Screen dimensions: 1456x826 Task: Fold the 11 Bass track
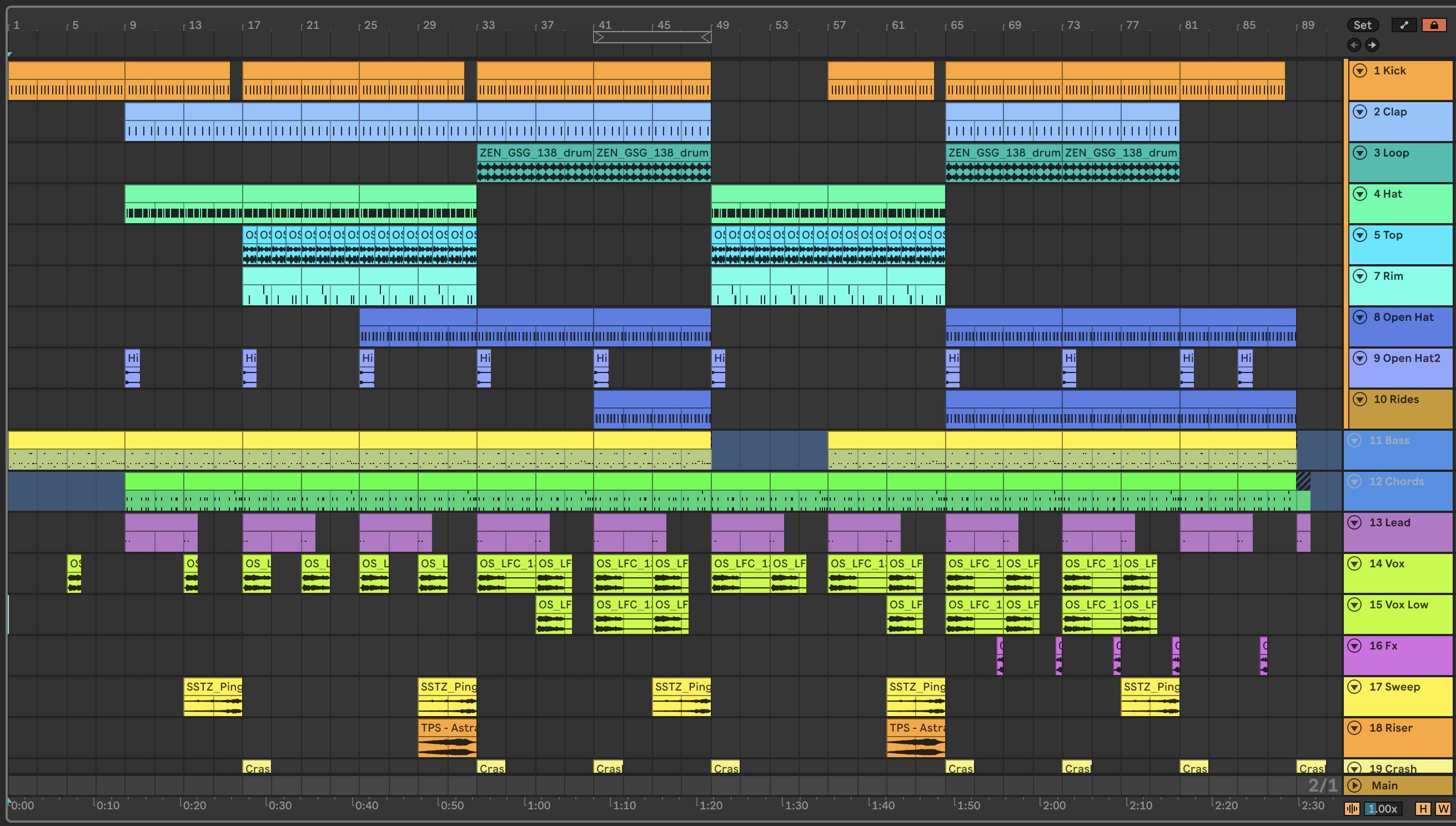pyautogui.click(x=1354, y=440)
